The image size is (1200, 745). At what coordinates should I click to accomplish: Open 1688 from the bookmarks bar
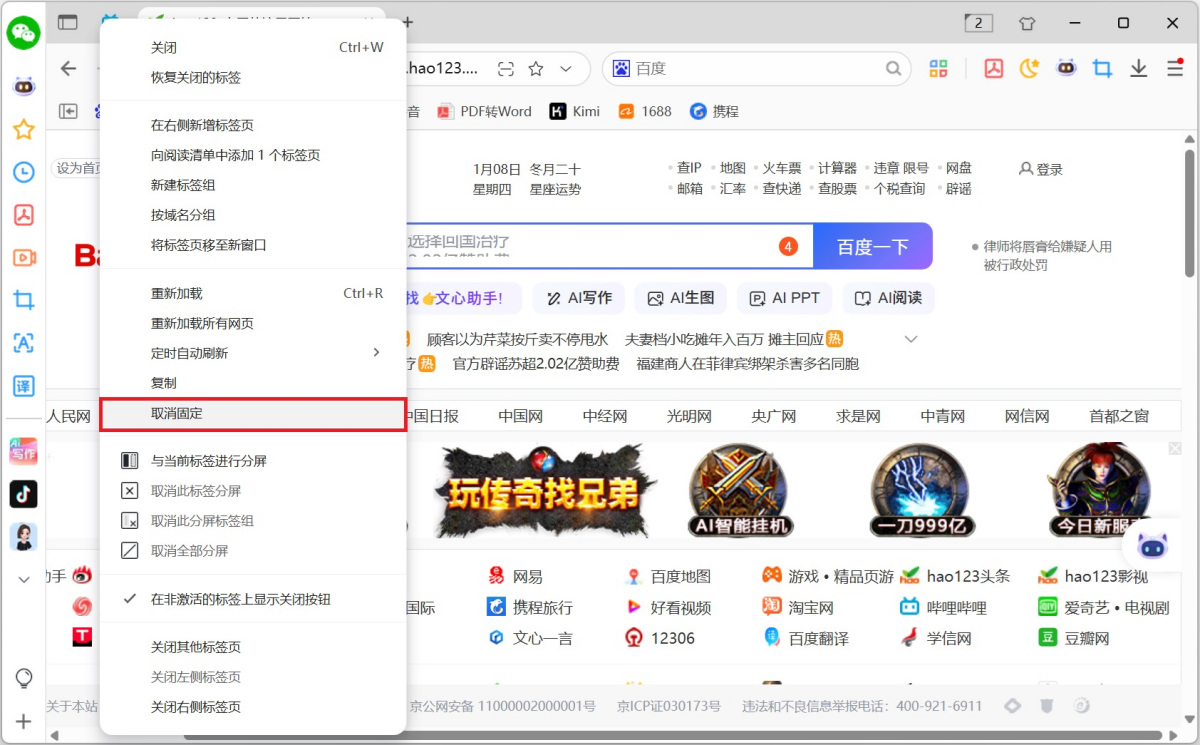point(645,111)
